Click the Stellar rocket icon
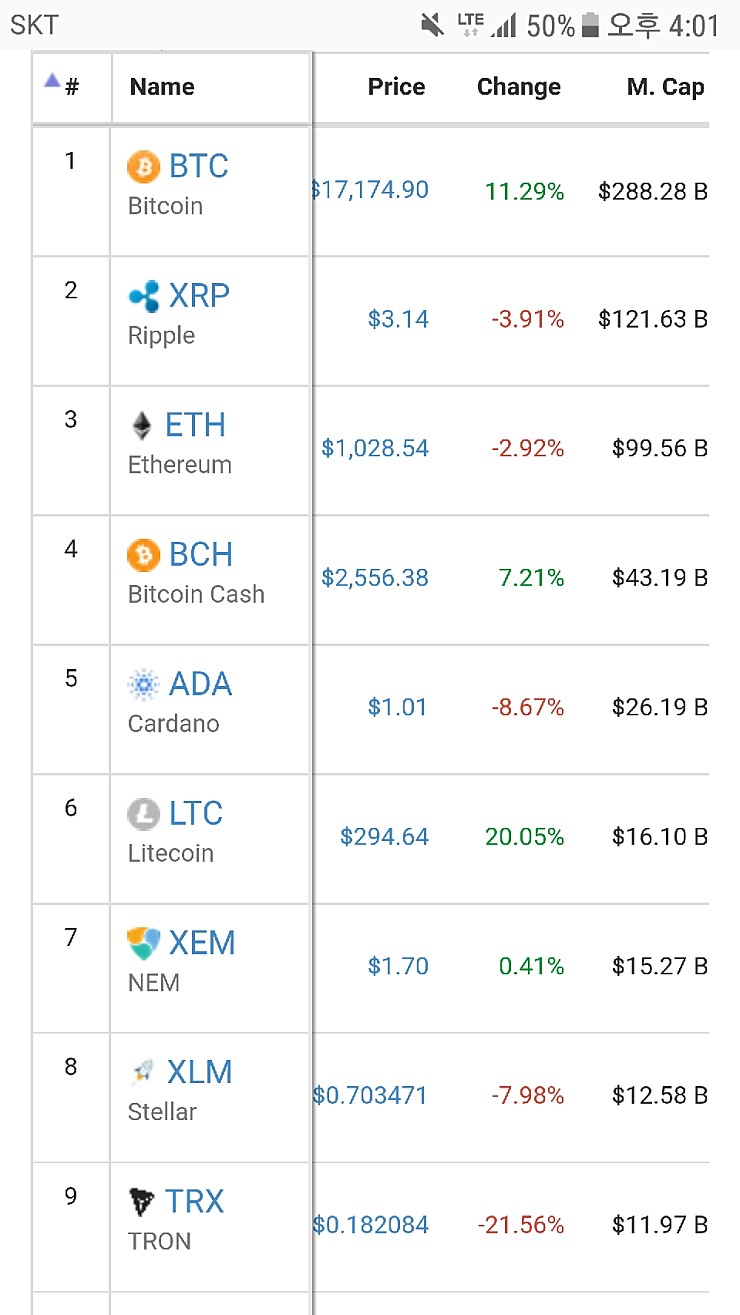Image resolution: width=740 pixels, height=1315 pixels. 143,1073
